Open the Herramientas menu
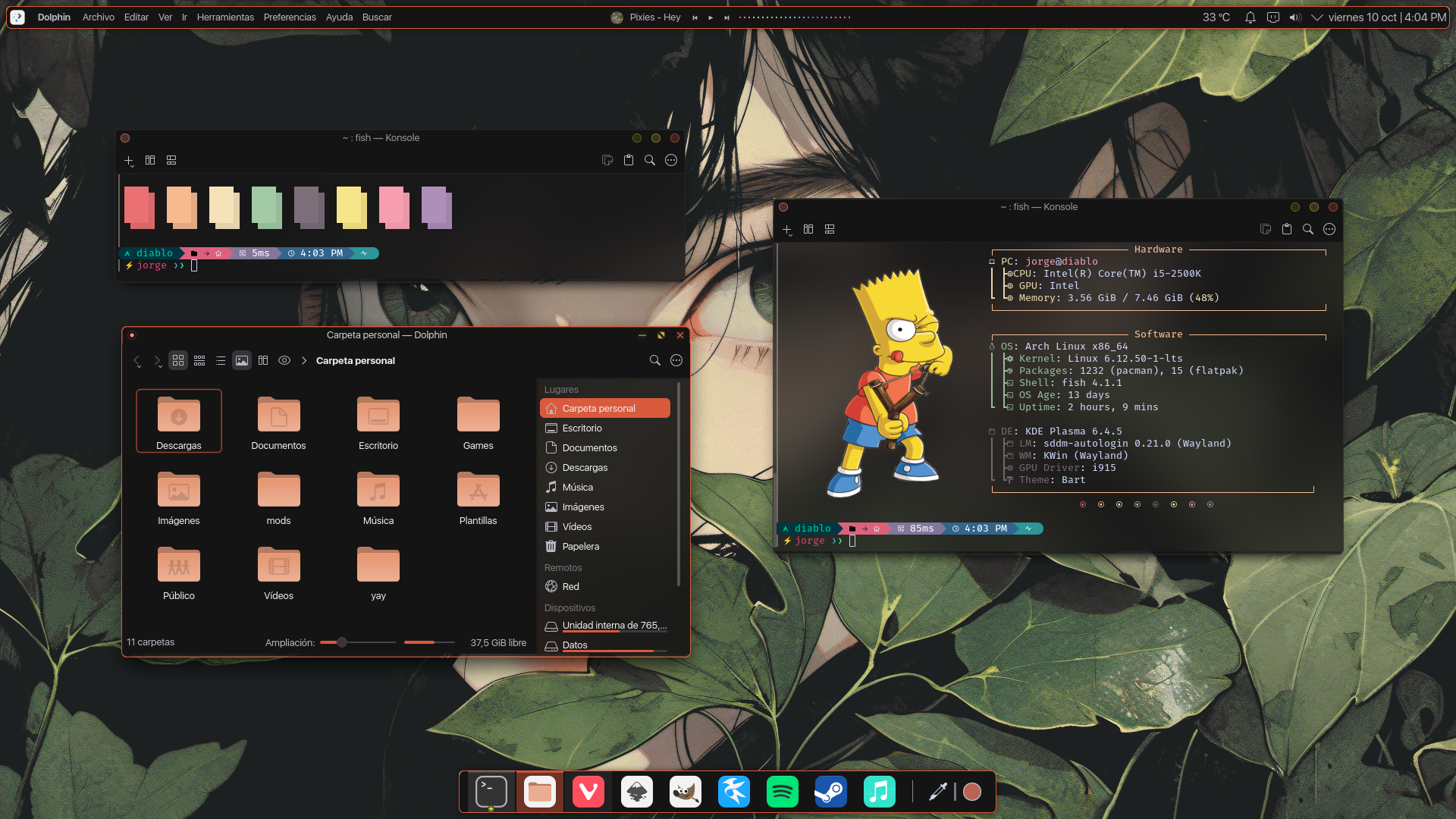This screenshot has width=1456, height=819. (x=225, y=17)
